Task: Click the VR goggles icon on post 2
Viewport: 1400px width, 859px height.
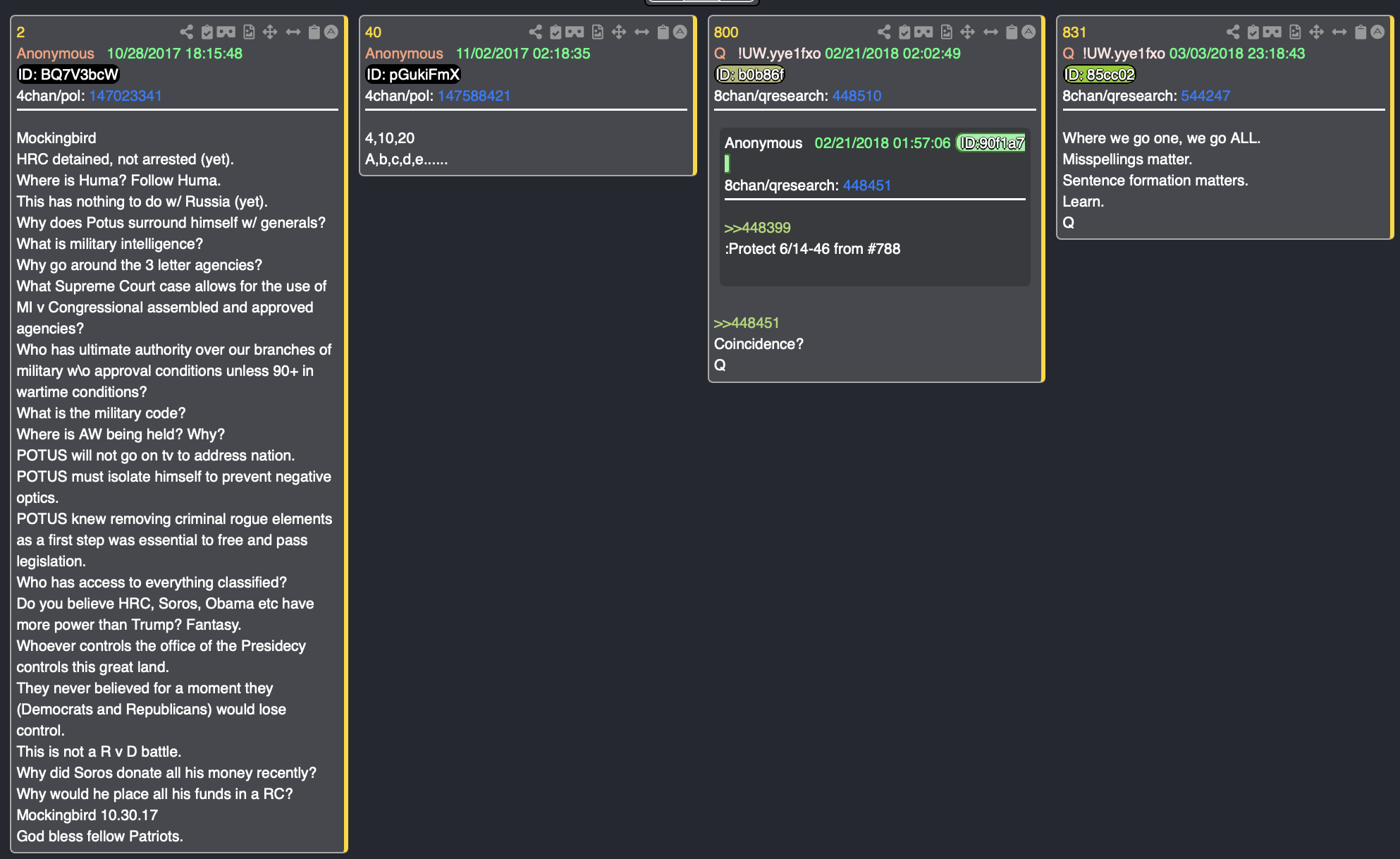Action: click(226, 32)
